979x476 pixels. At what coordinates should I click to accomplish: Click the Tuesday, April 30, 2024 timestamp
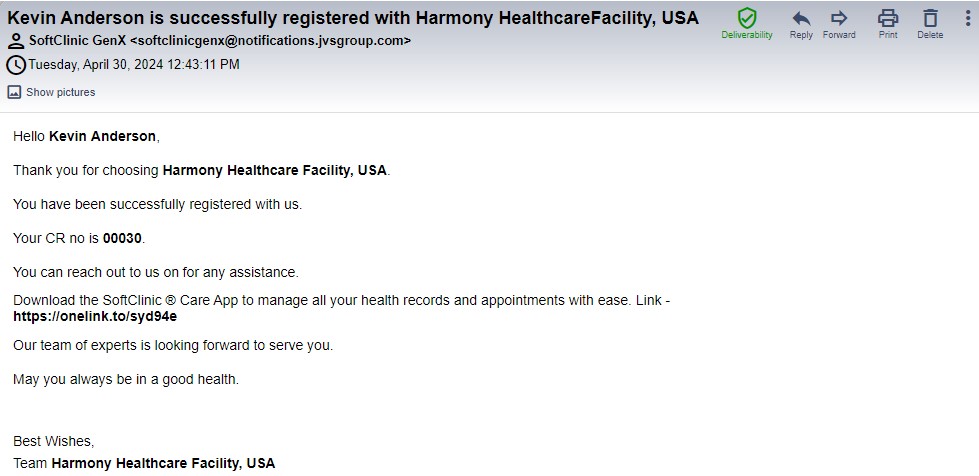point(133,65)
